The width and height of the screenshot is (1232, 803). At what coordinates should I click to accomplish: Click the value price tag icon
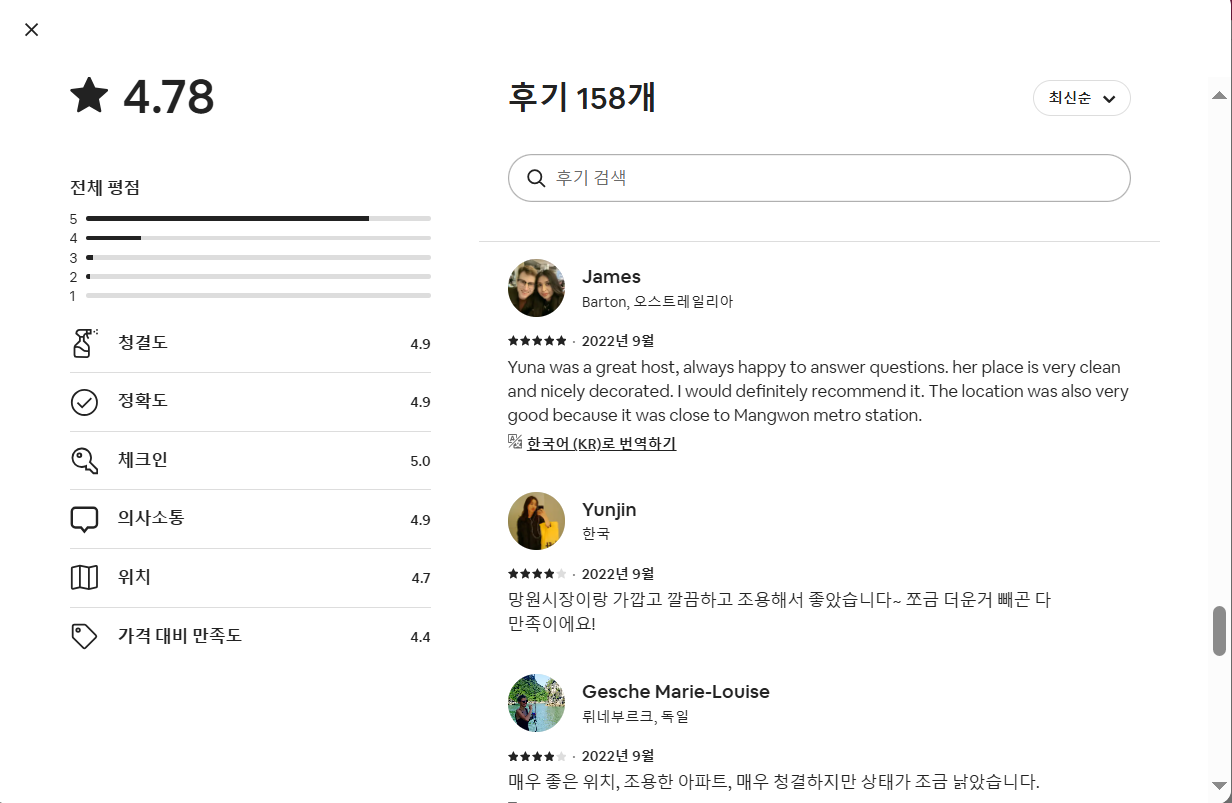click(x=84, y=637)
